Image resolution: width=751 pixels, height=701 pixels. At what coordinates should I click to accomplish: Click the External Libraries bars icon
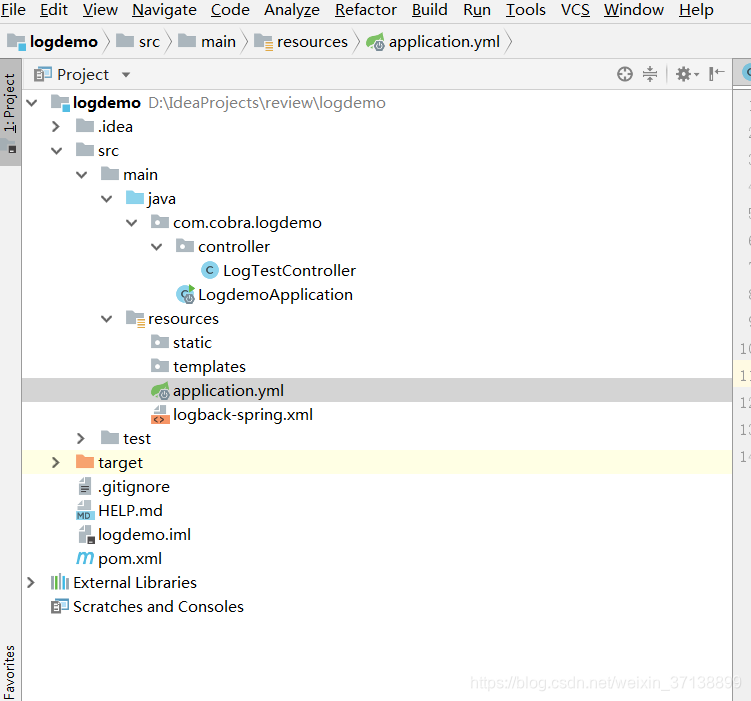pyautogui.click(x=60, y=582)
